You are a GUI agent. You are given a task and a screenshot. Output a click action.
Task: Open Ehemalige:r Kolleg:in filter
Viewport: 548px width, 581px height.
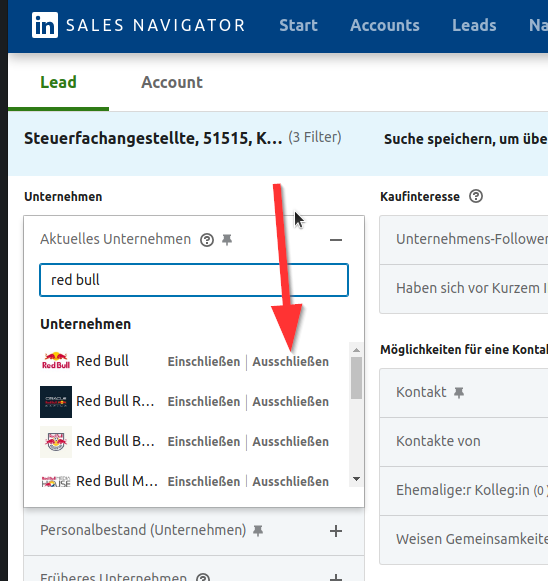click(x=464, y=491)
